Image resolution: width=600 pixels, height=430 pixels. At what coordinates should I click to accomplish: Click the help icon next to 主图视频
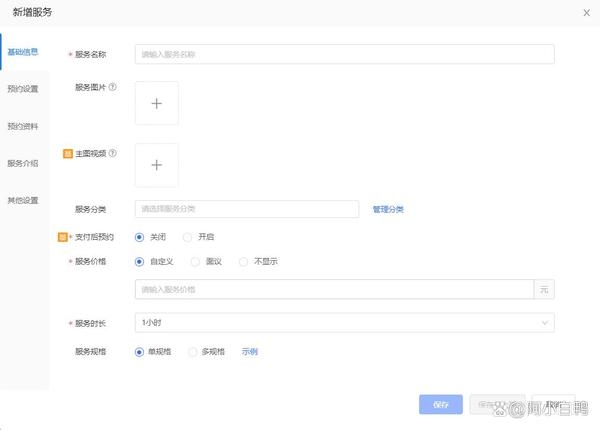[x=112, y=153]
